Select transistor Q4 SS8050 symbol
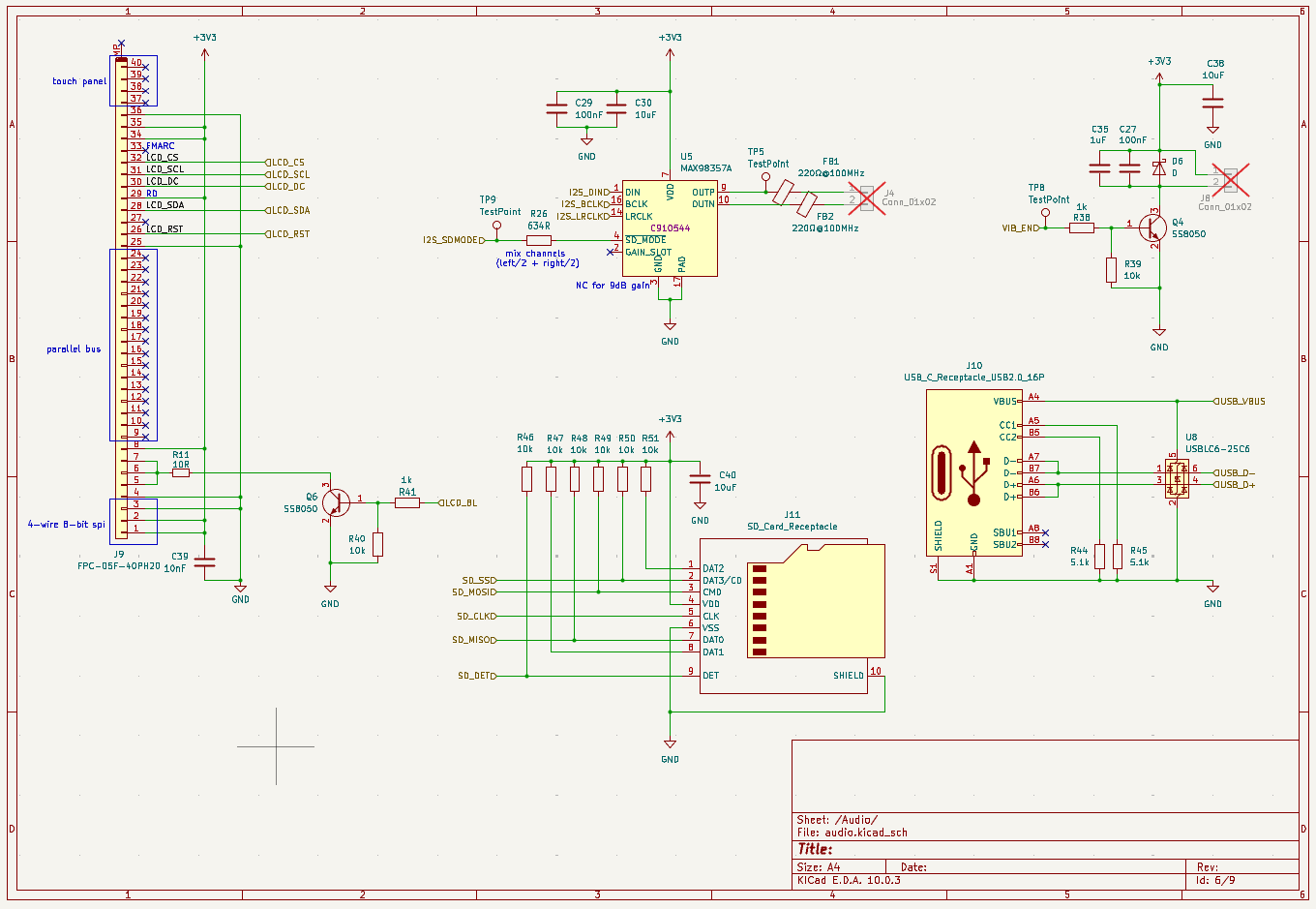1316x909 pixels. [x=1151, y=228]
